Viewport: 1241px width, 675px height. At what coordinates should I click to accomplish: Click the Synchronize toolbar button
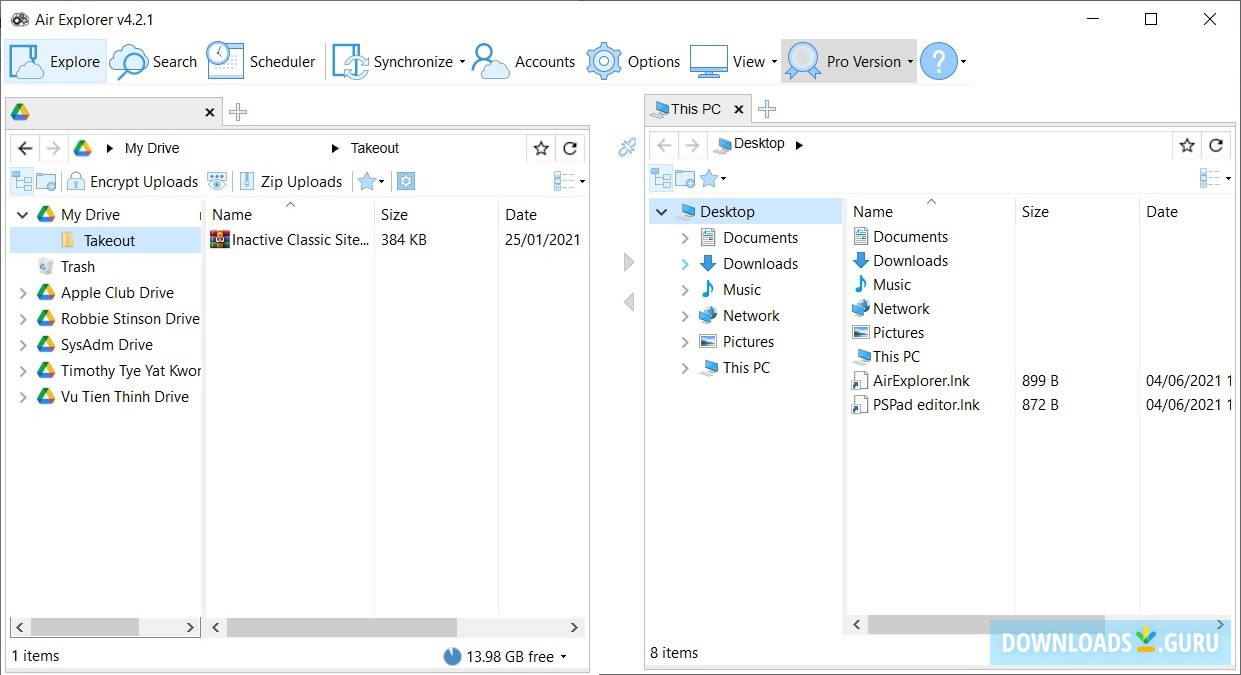pyautogui.click(x=393, y=61)
